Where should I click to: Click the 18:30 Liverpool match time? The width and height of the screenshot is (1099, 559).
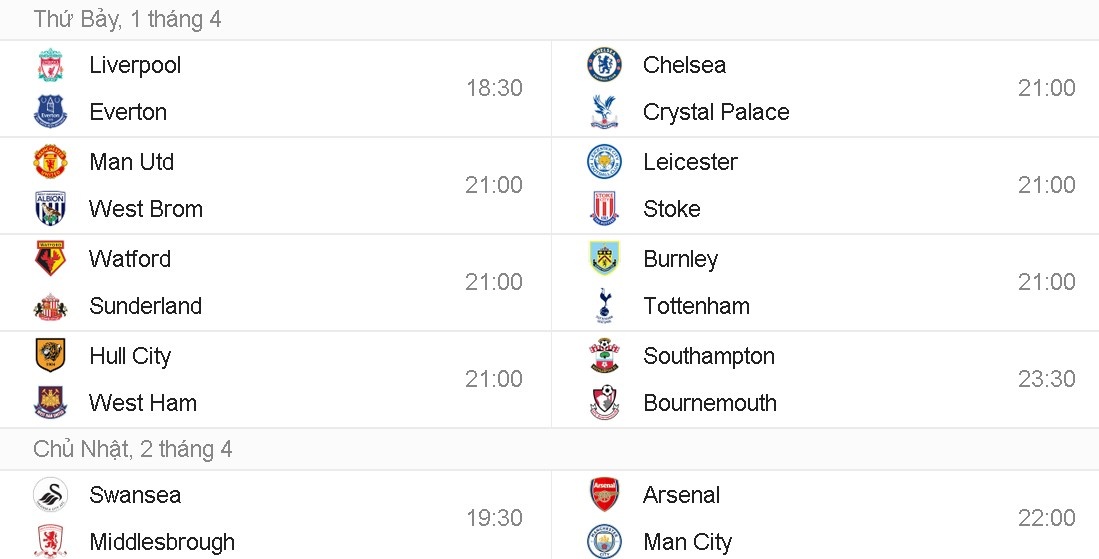494,88
